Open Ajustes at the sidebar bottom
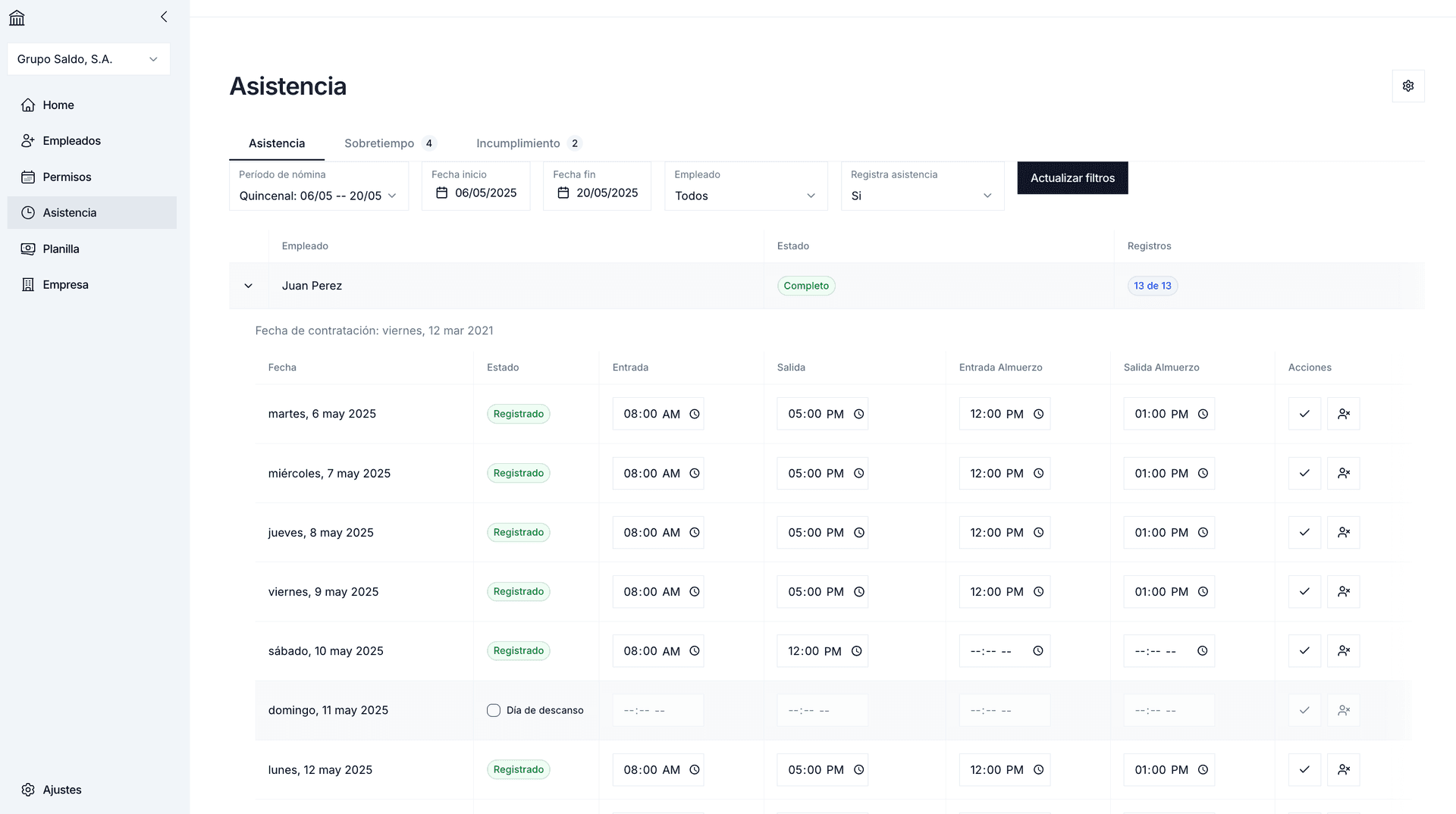 coord(61,790)
